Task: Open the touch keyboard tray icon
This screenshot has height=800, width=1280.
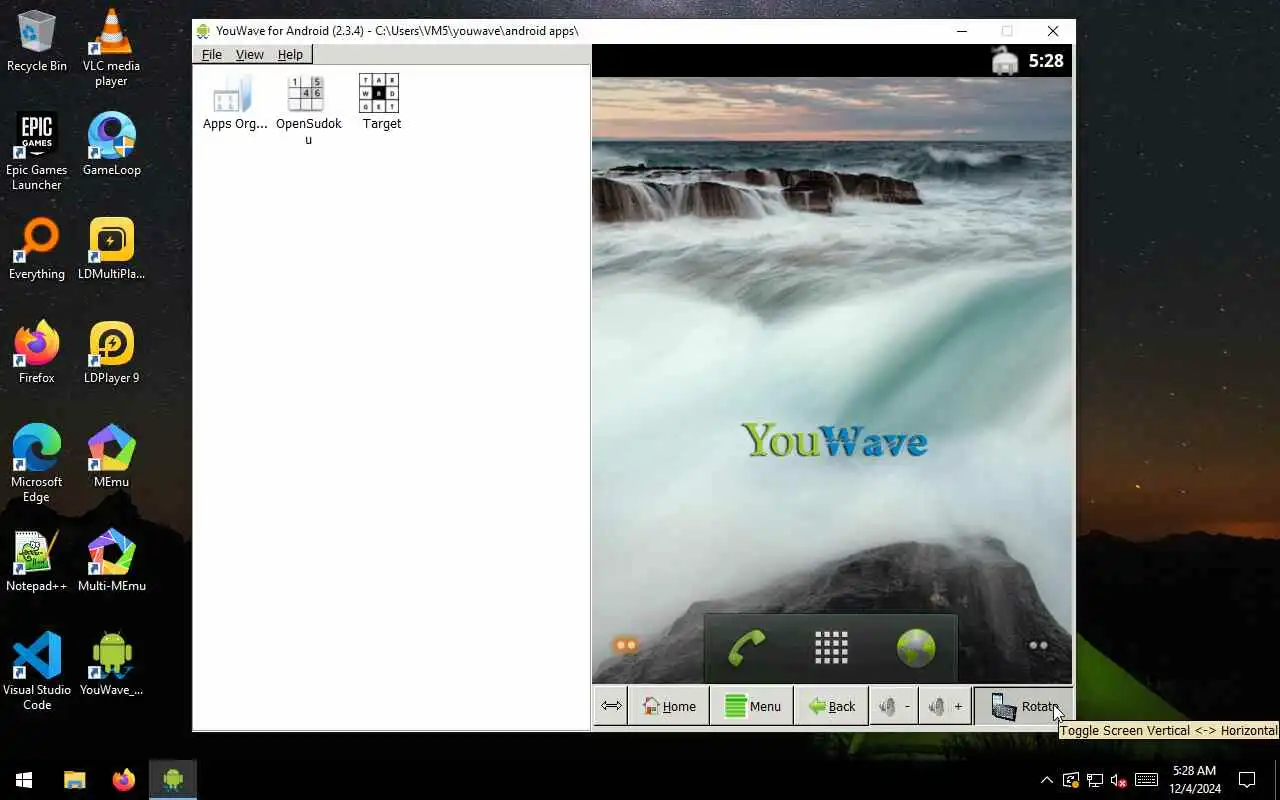Action: tap(1147, 780)
